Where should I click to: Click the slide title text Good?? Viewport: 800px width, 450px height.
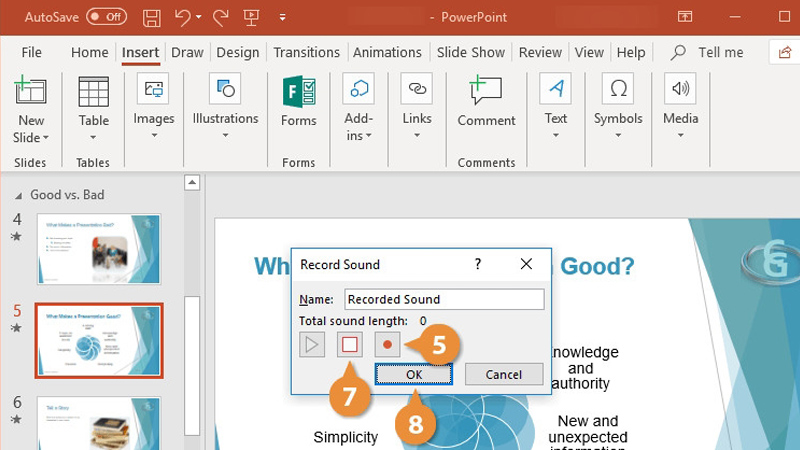(x=597, y=266)
